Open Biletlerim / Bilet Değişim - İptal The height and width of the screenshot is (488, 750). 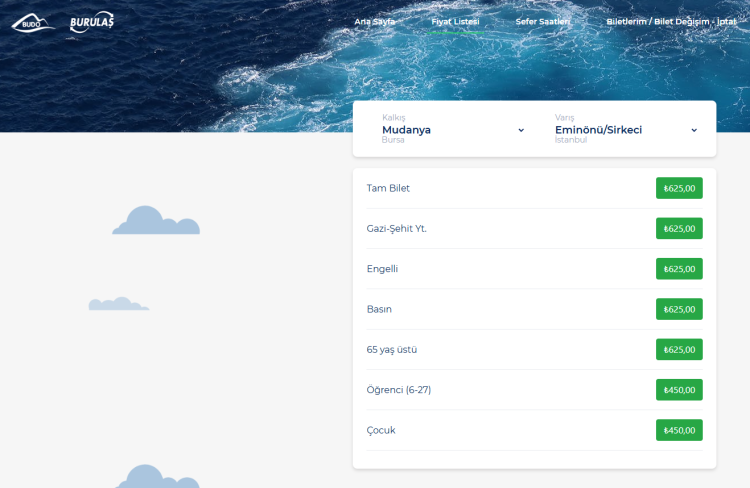tap(671, 21)
